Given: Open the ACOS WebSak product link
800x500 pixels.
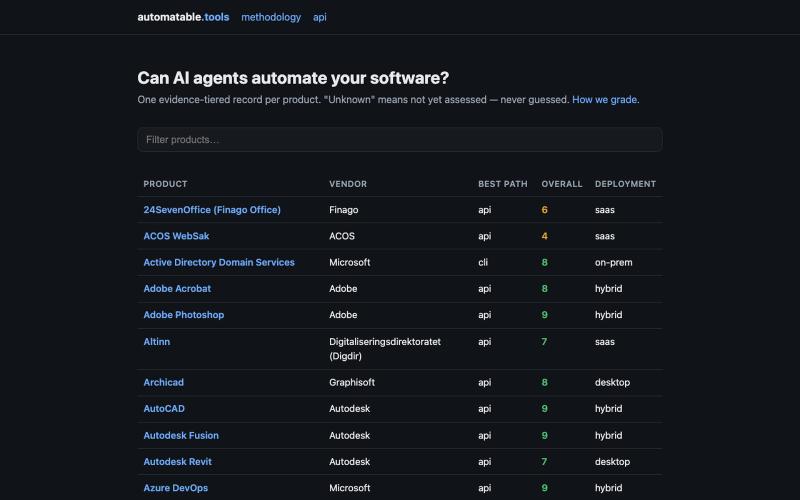Looking at the screenshot, I should point(176,236).
